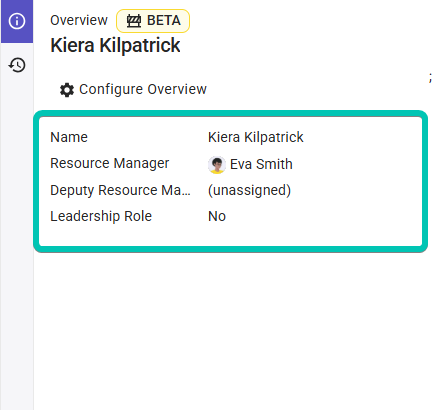Click the Configure Overview button
Image resolution: width=432 pixels, height=410 pixels.
[133, 89]
